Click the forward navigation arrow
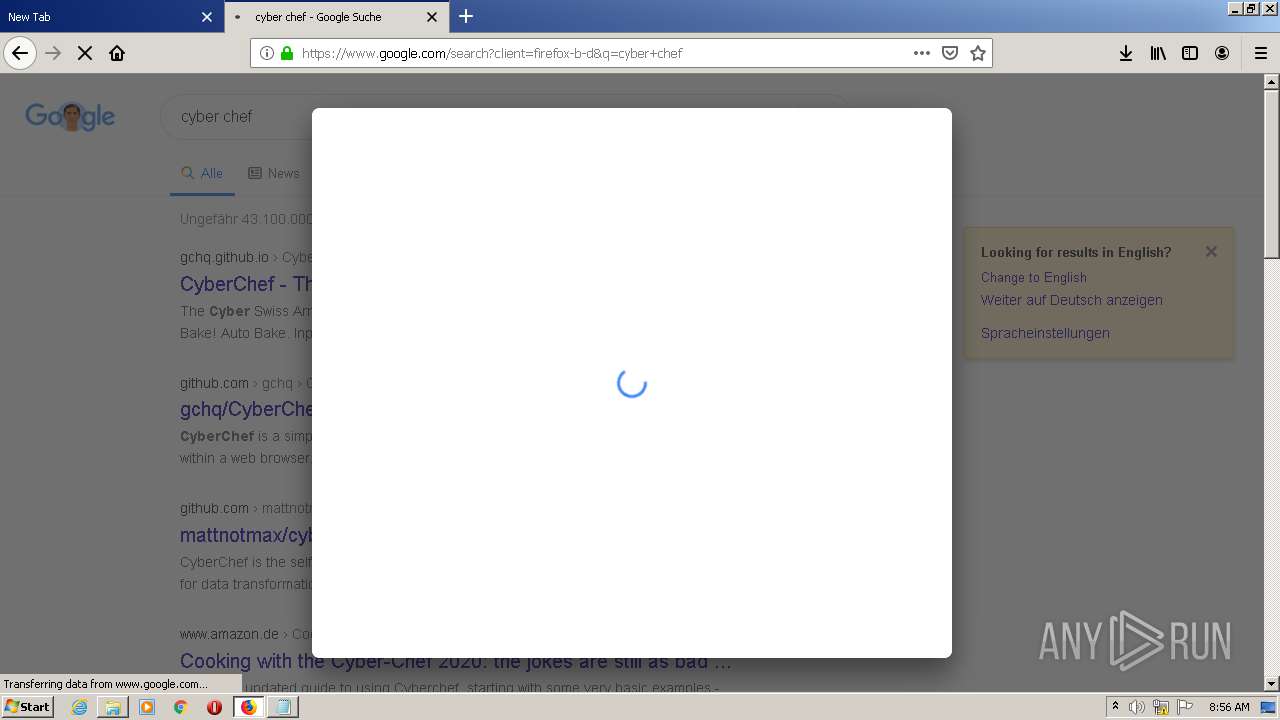 click(53, 53)
